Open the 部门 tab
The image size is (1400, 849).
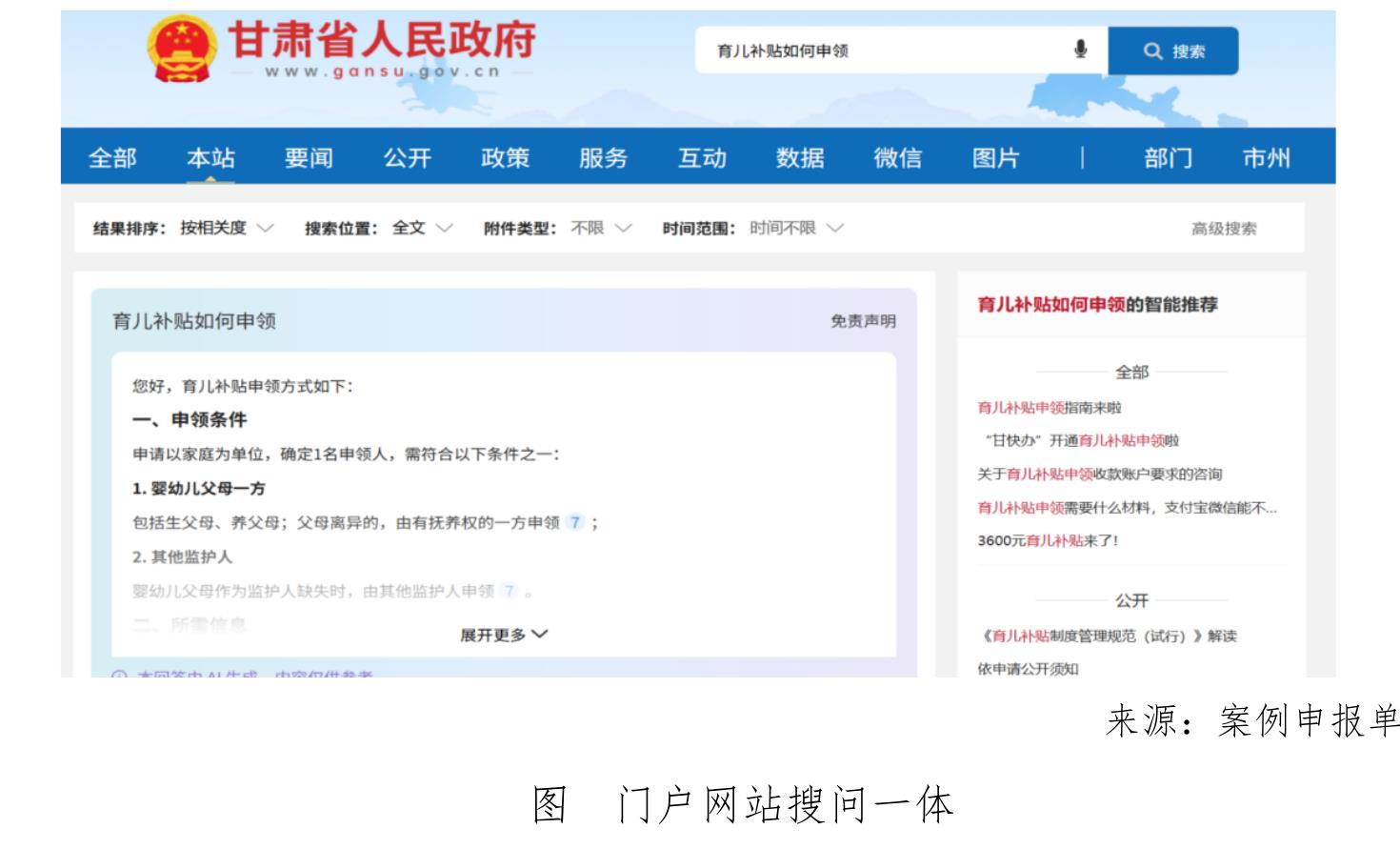click(x=1168, y=157)
